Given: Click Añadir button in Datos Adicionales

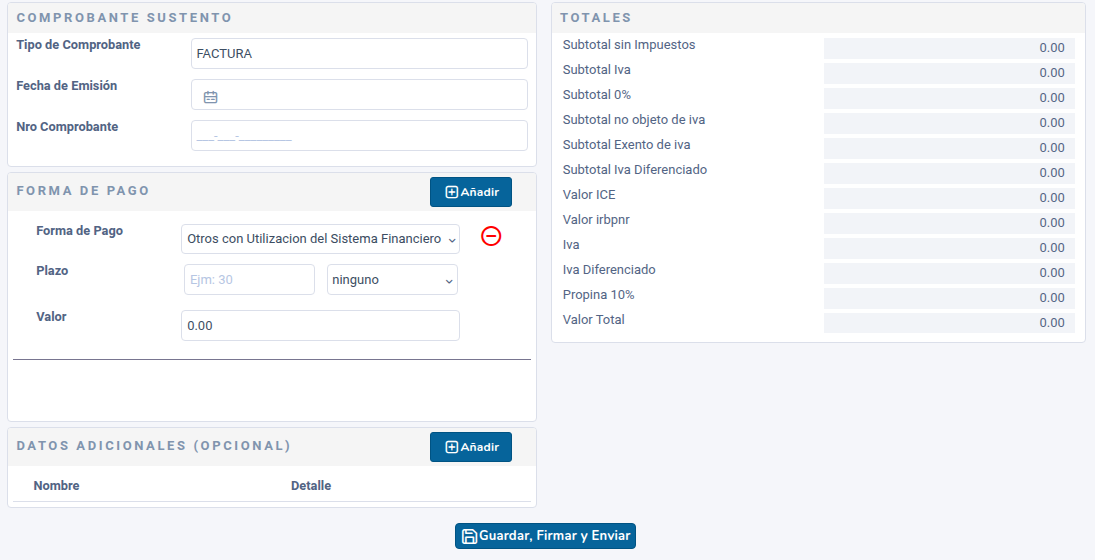Looking at the screenshot, I should 471,447.
